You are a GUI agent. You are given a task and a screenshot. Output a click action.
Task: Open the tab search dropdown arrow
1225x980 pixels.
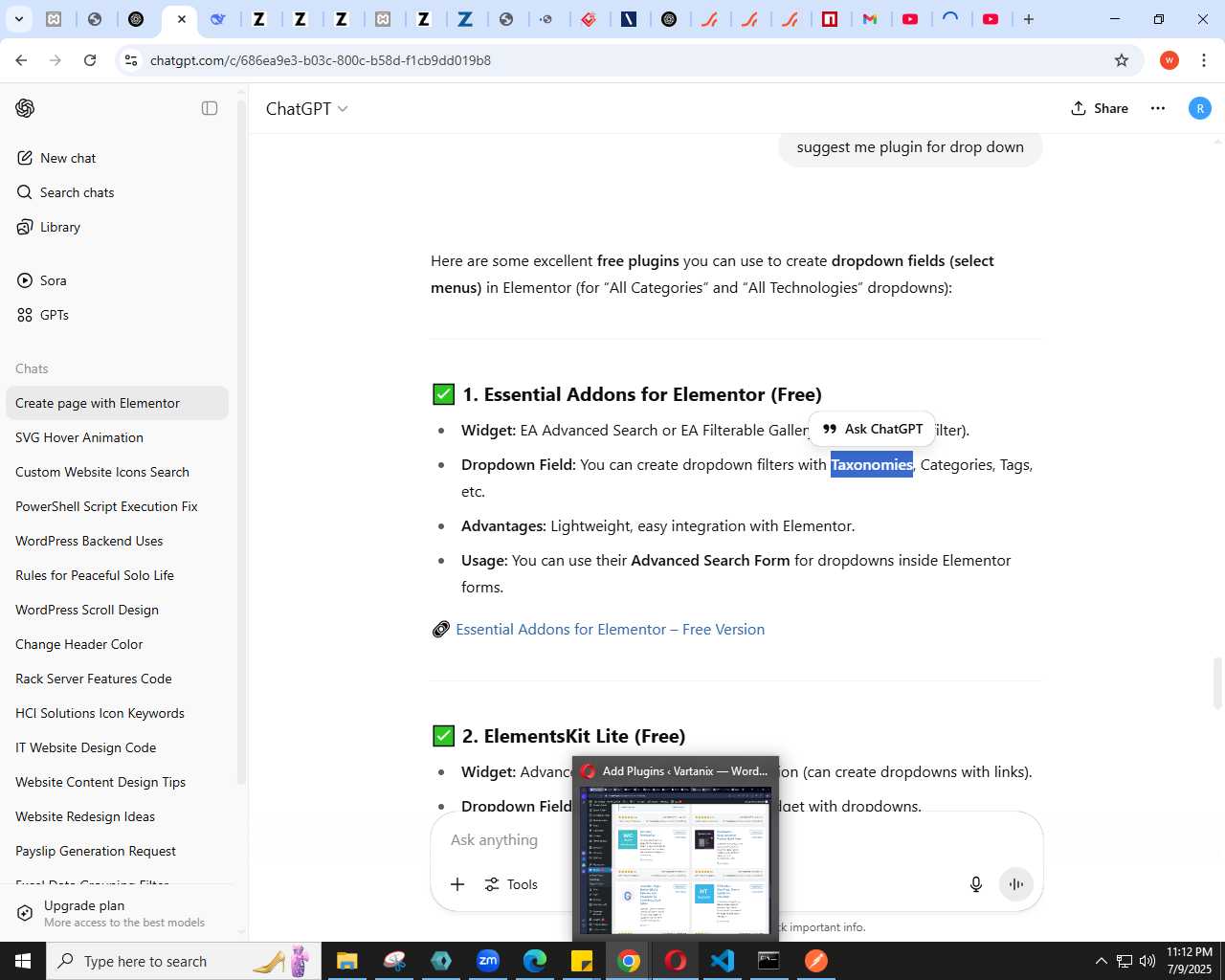[18, 19]
